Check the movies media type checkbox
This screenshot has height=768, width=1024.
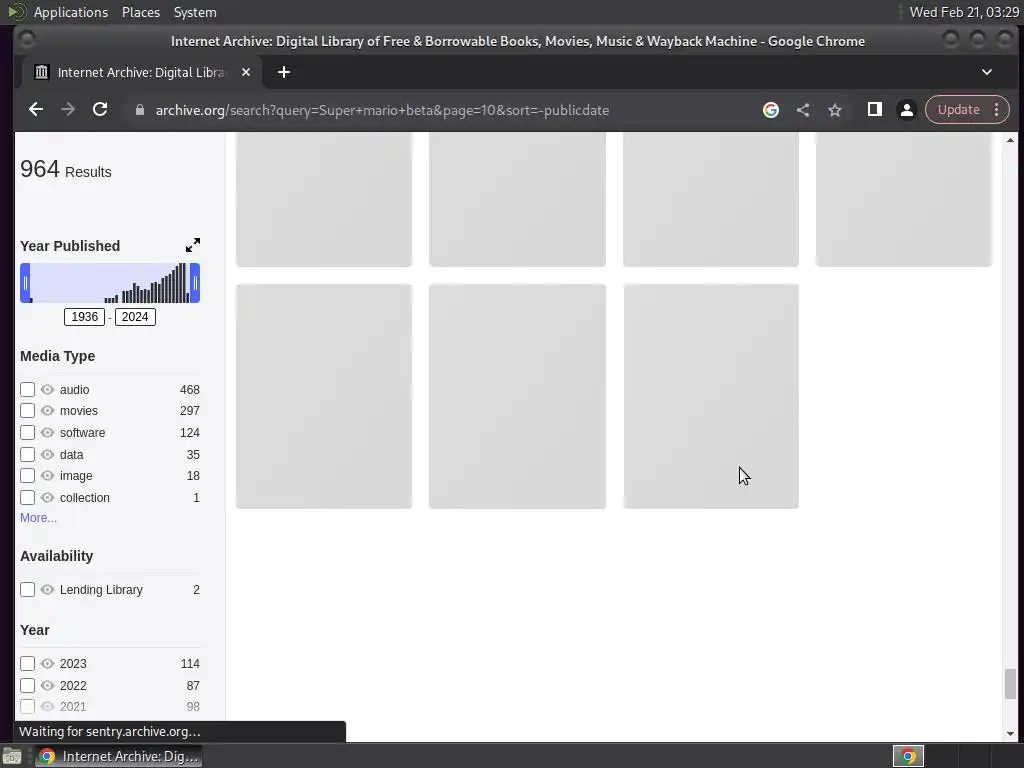[x=27, y=411]
